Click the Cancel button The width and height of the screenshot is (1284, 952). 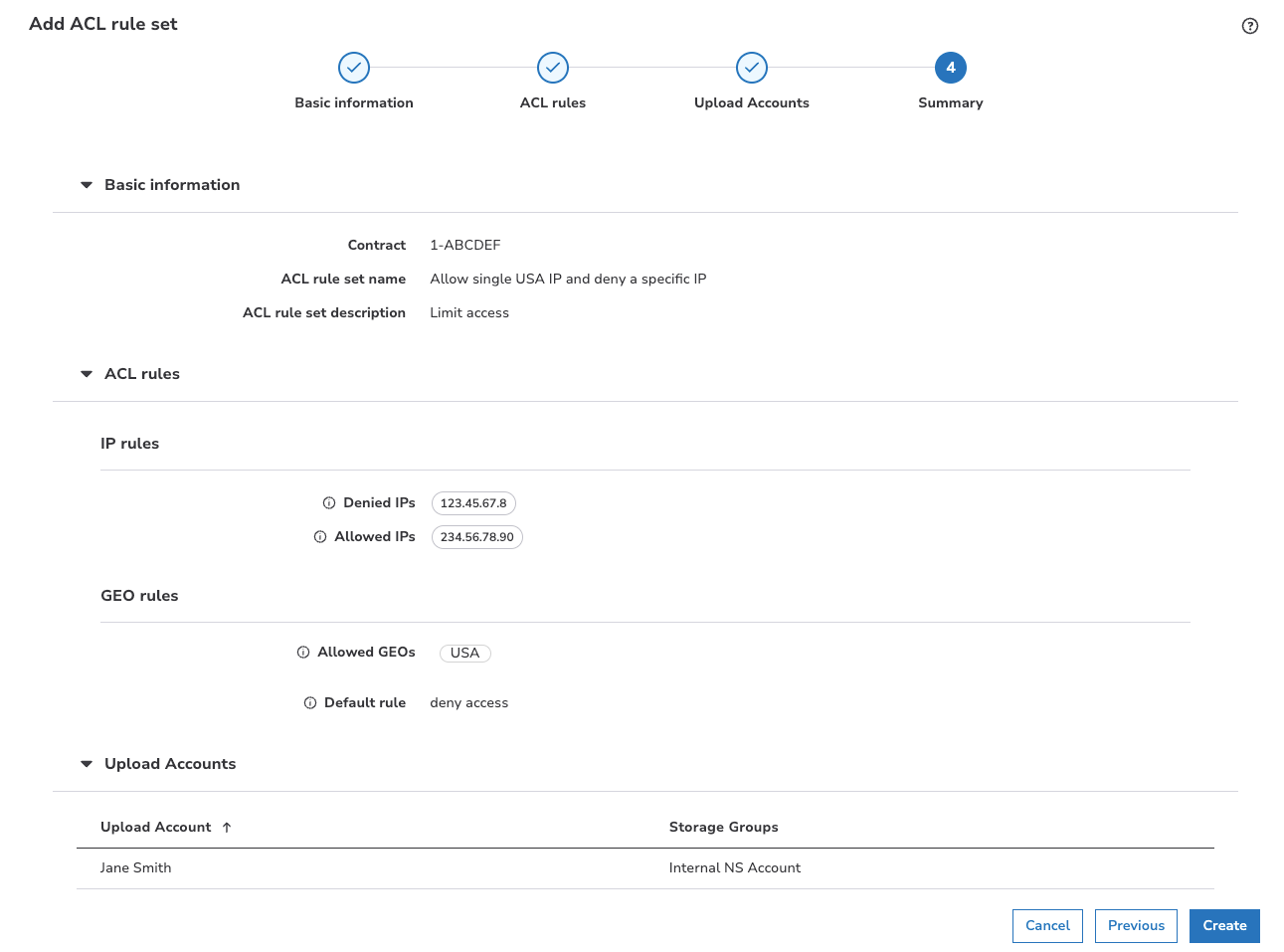tap(1047, 925)
